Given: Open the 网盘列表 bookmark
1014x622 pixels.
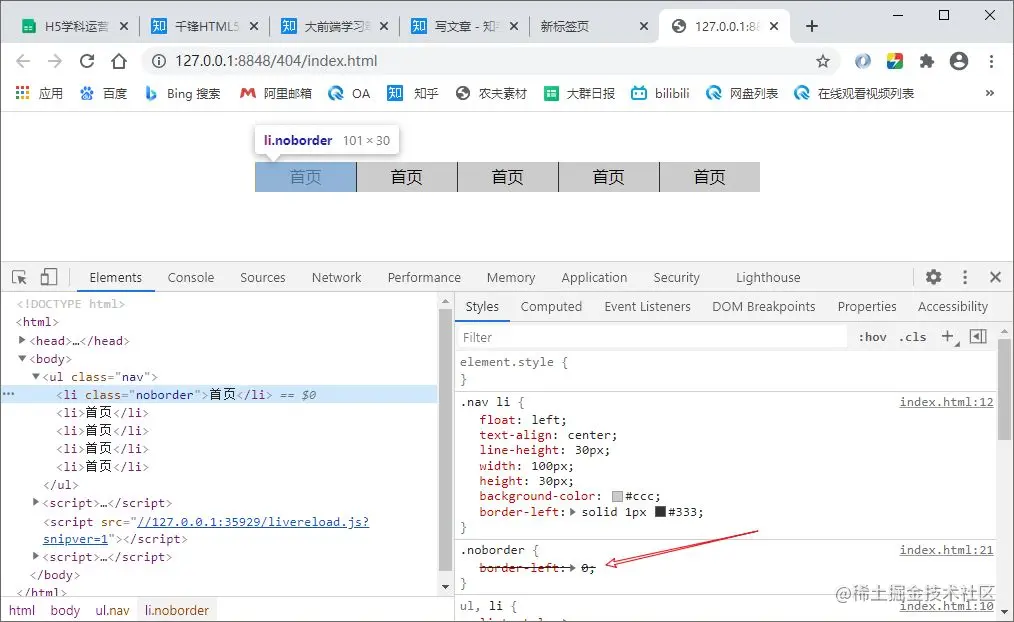Looking at the screenshot, I should click(742, 93).
